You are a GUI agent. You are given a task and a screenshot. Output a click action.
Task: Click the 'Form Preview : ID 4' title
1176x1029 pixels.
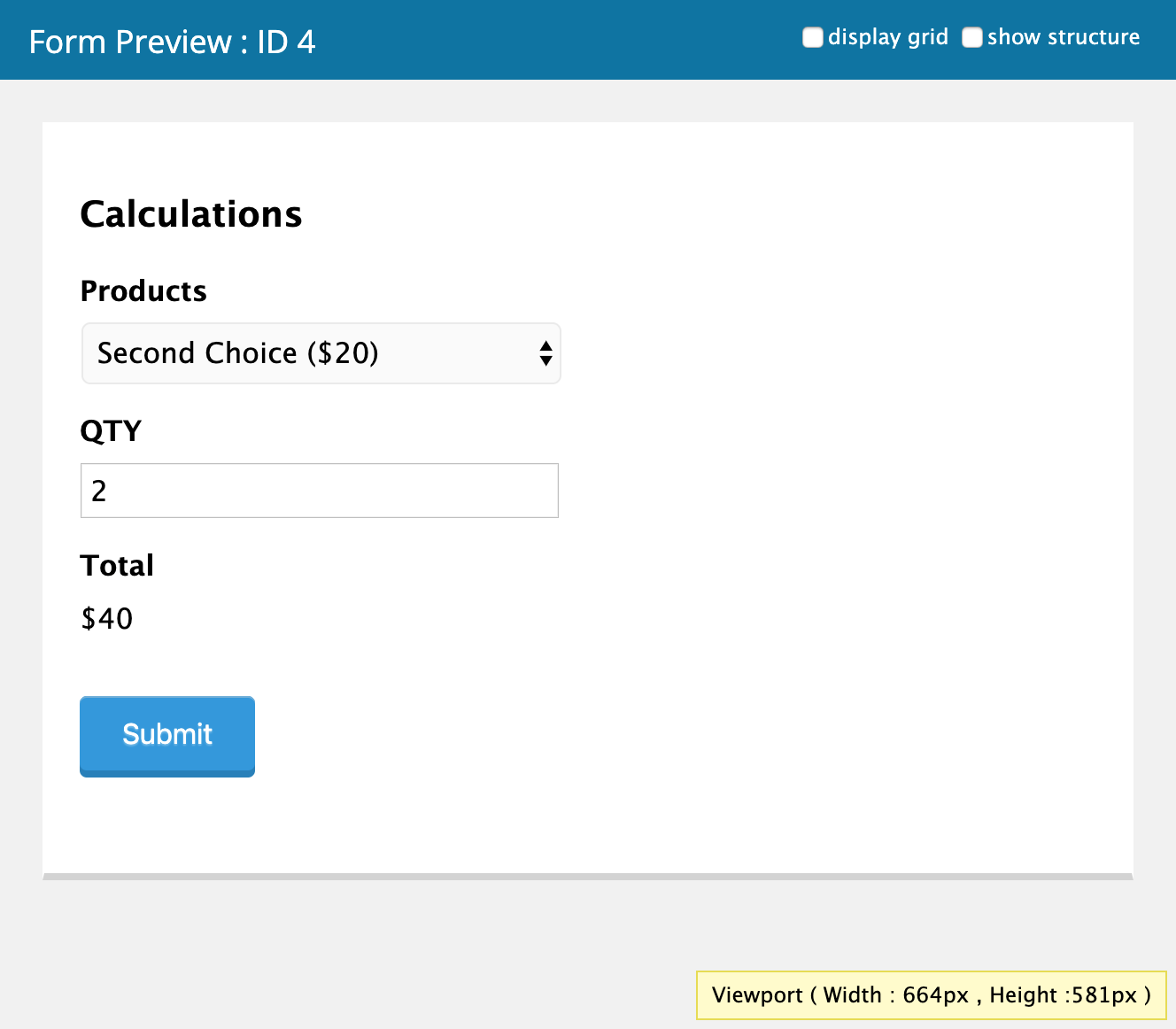pos(172,42)
